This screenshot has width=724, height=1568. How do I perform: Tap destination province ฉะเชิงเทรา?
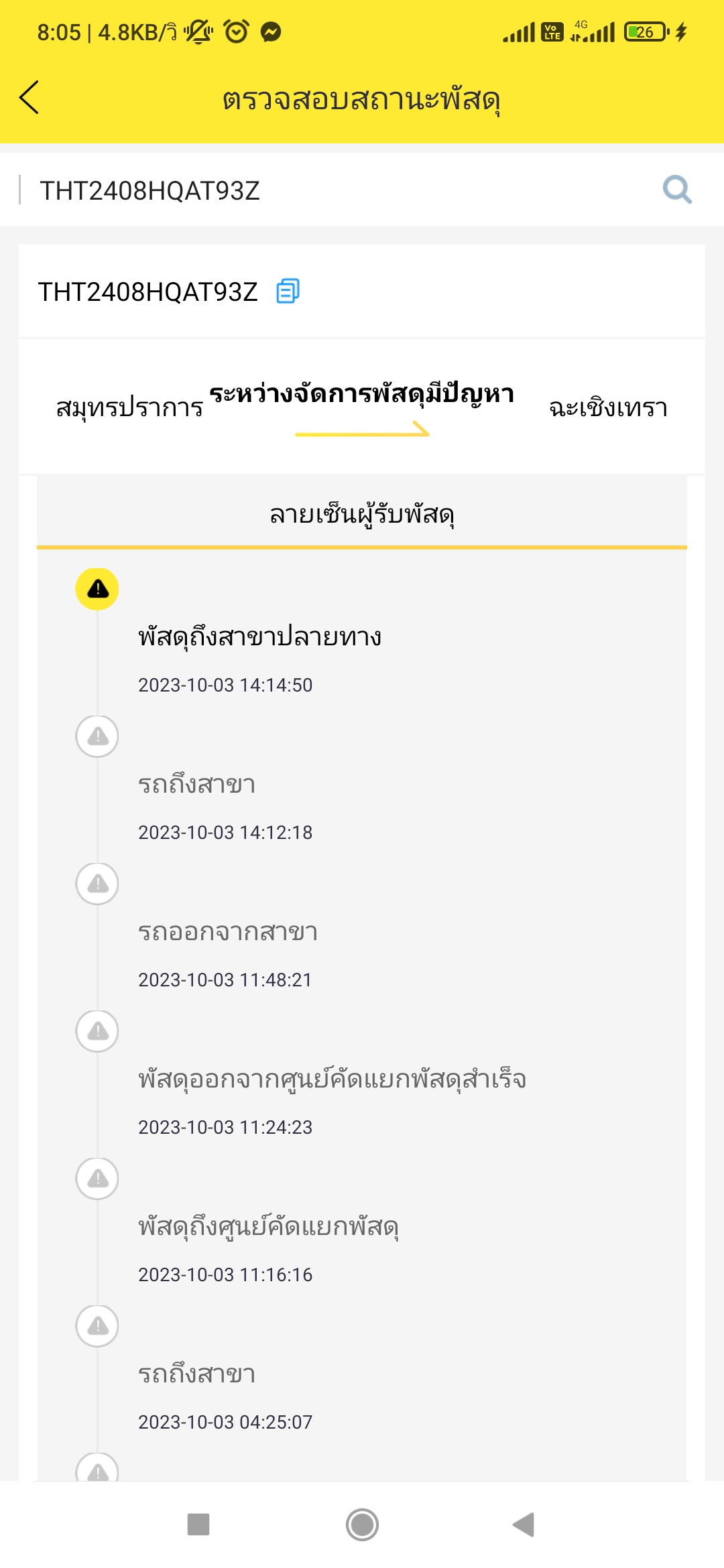pos(608,407)
